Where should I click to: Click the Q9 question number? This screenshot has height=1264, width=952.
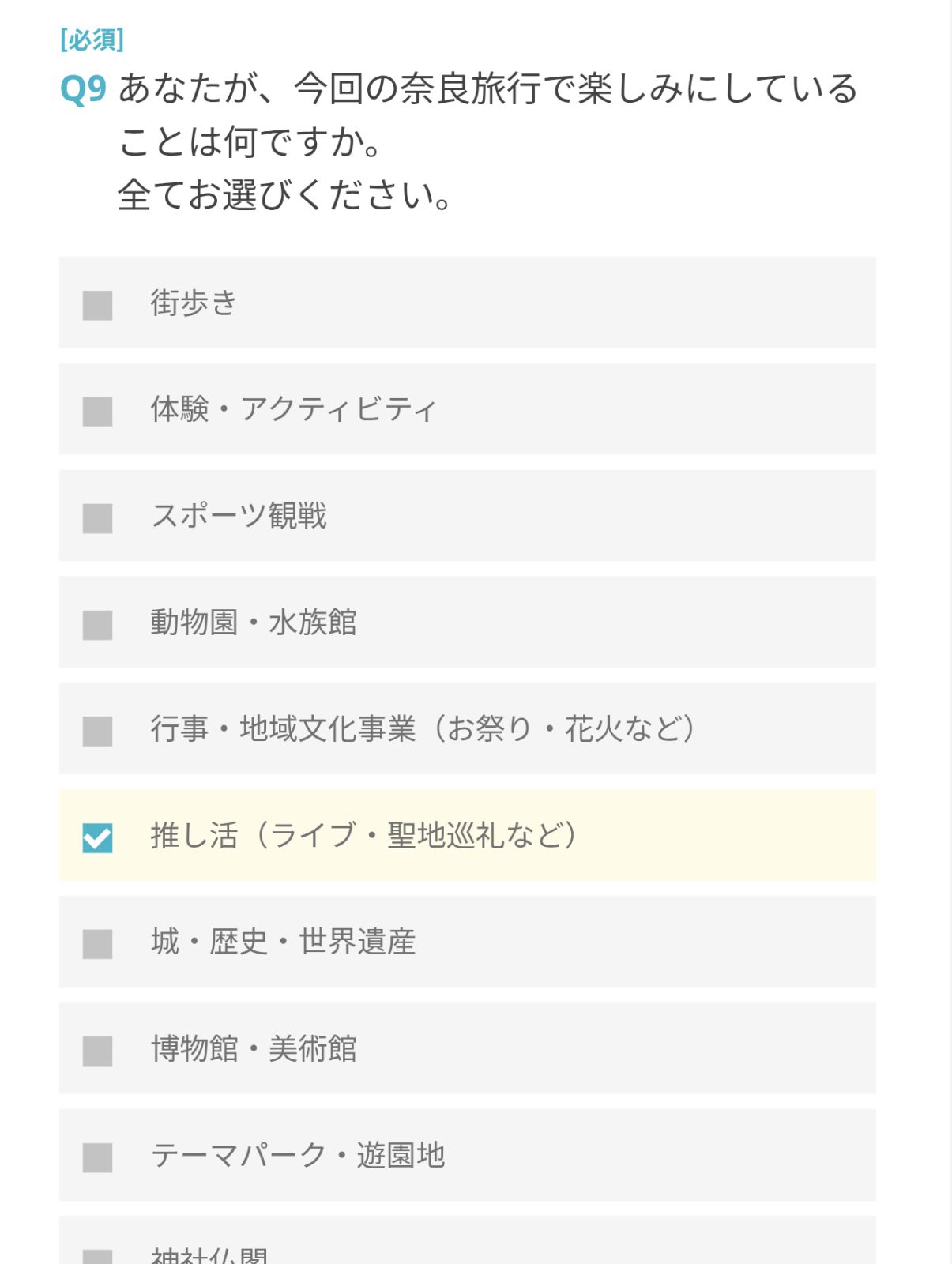point(83,88)
